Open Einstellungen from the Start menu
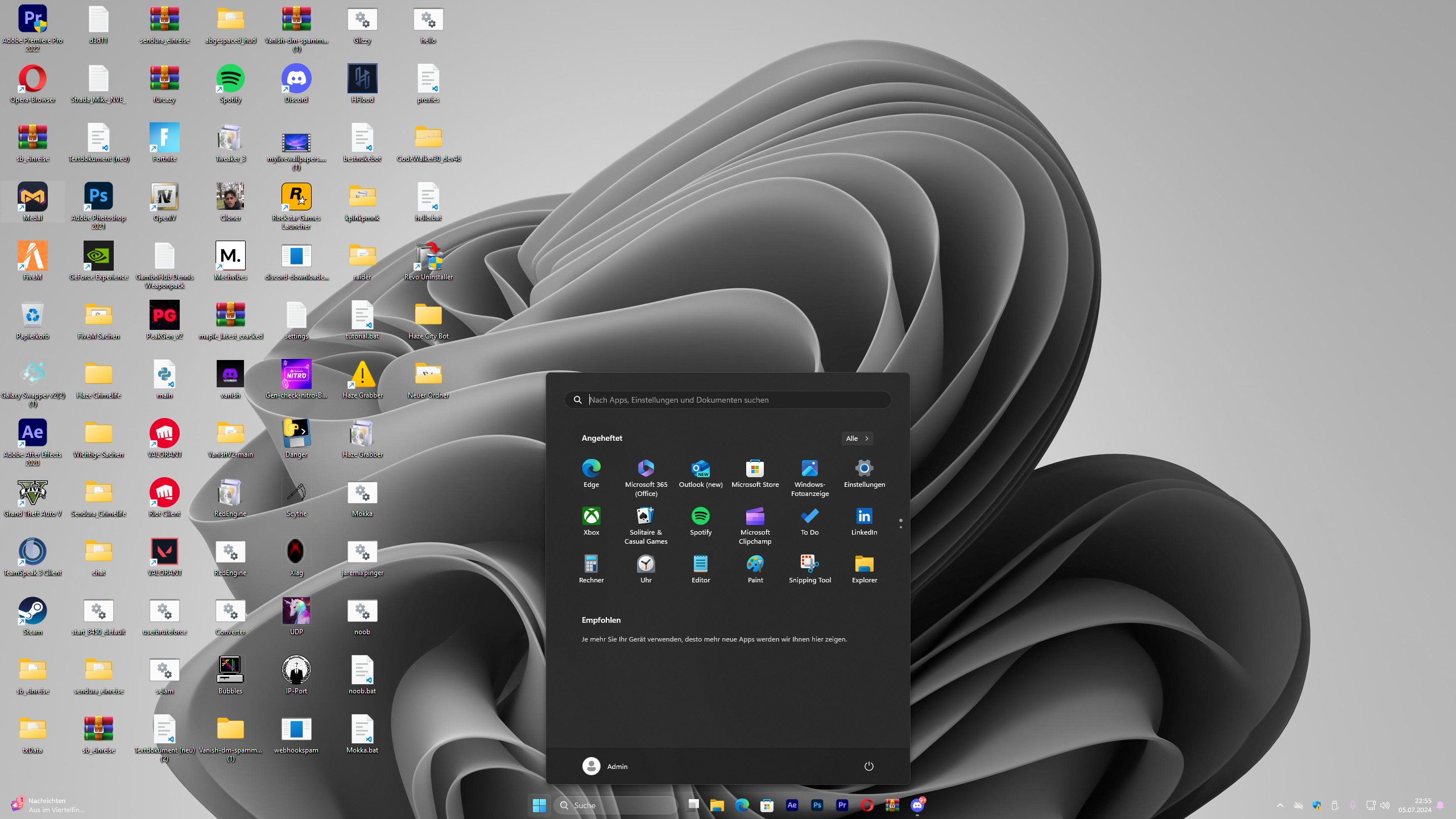Image resolution: width=1456 pixels, height=819 pixels. (x=864, y=474)
